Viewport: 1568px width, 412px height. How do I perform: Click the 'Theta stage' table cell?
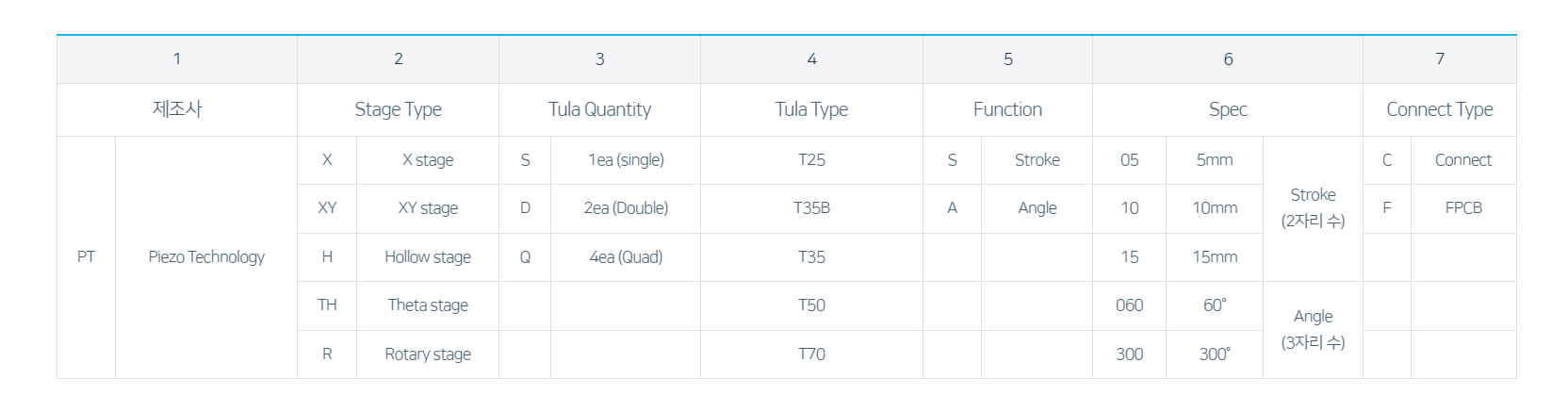428,305
